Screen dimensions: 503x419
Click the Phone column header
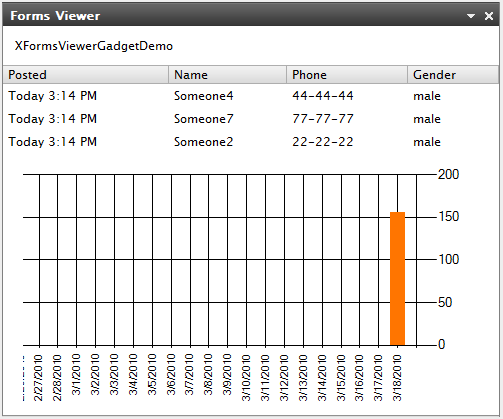(x=347, y=75)
